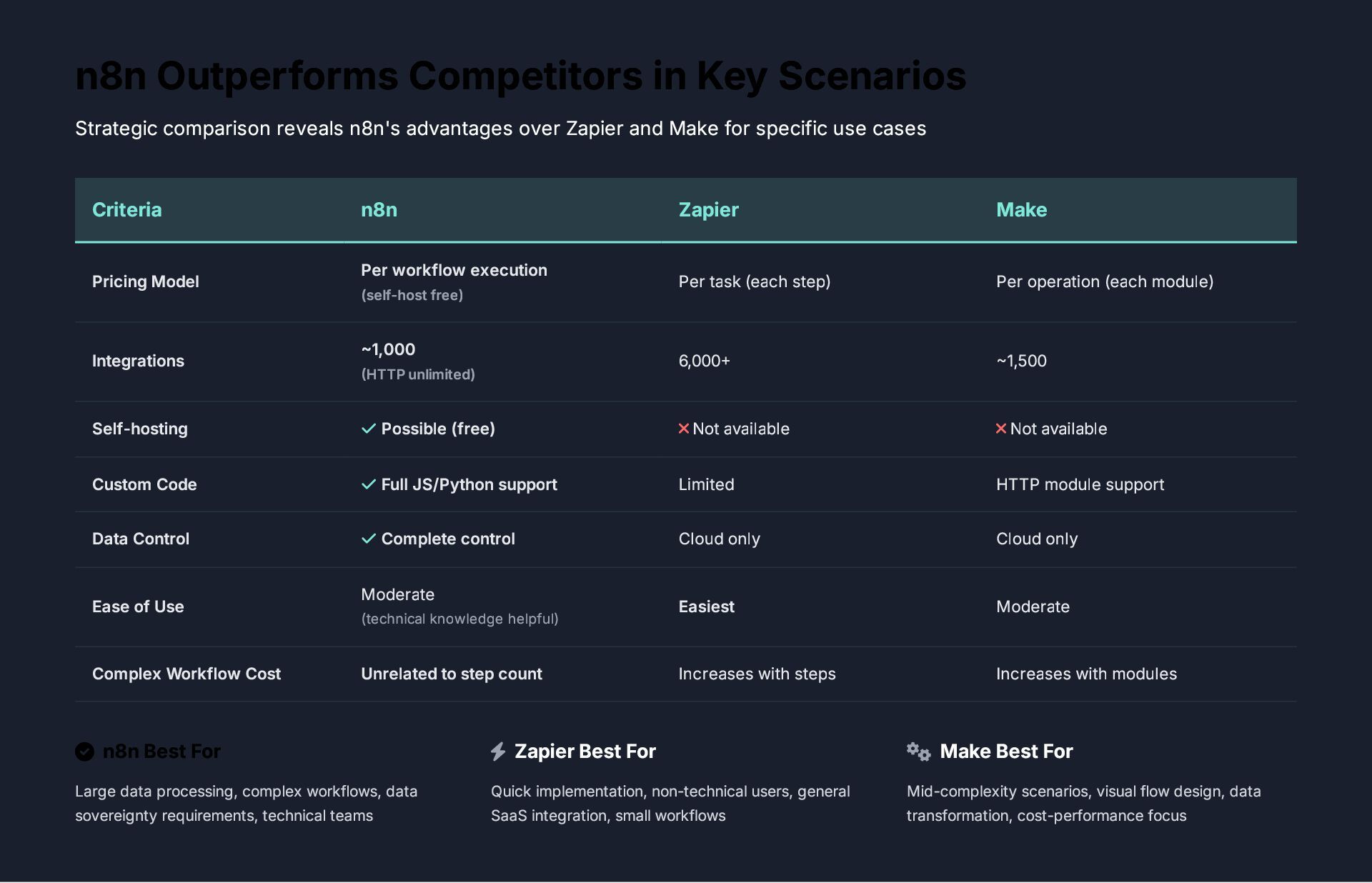
Task: Click the "Easiest" cell in the Zapier column
Action: (706, 607)
